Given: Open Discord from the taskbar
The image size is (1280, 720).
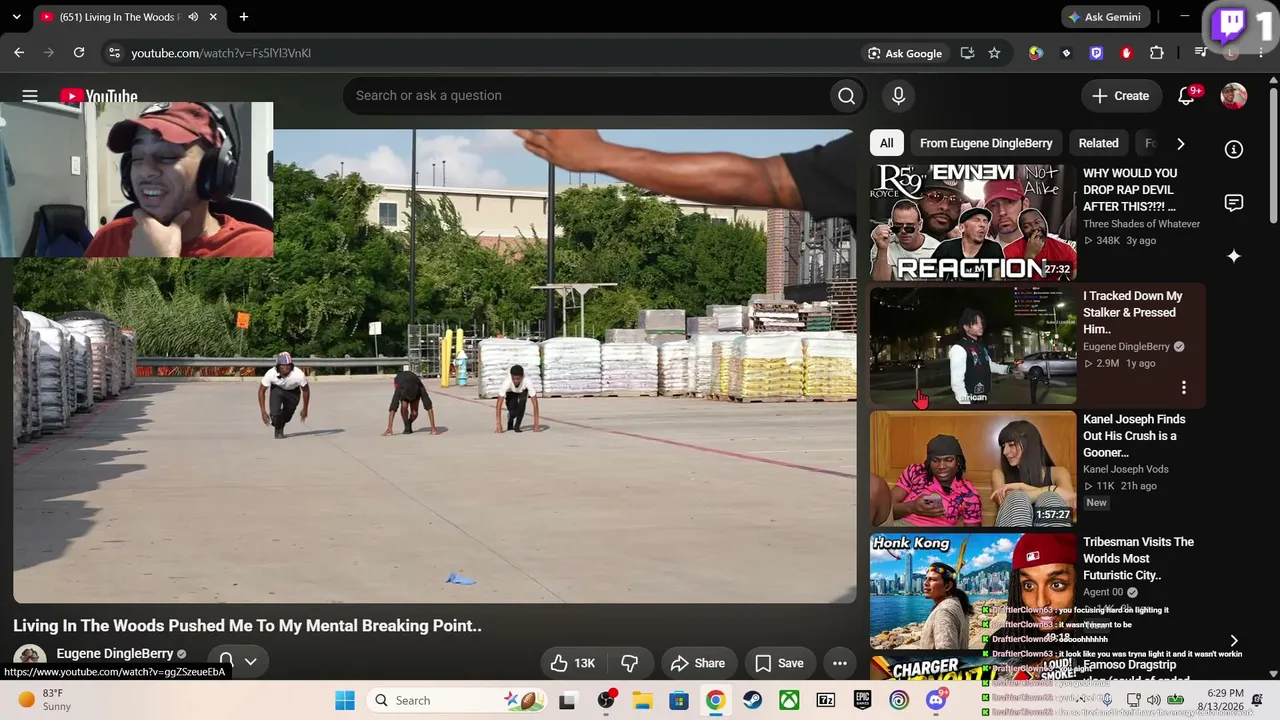Looking at the screenshot, I should coord(937,700).
